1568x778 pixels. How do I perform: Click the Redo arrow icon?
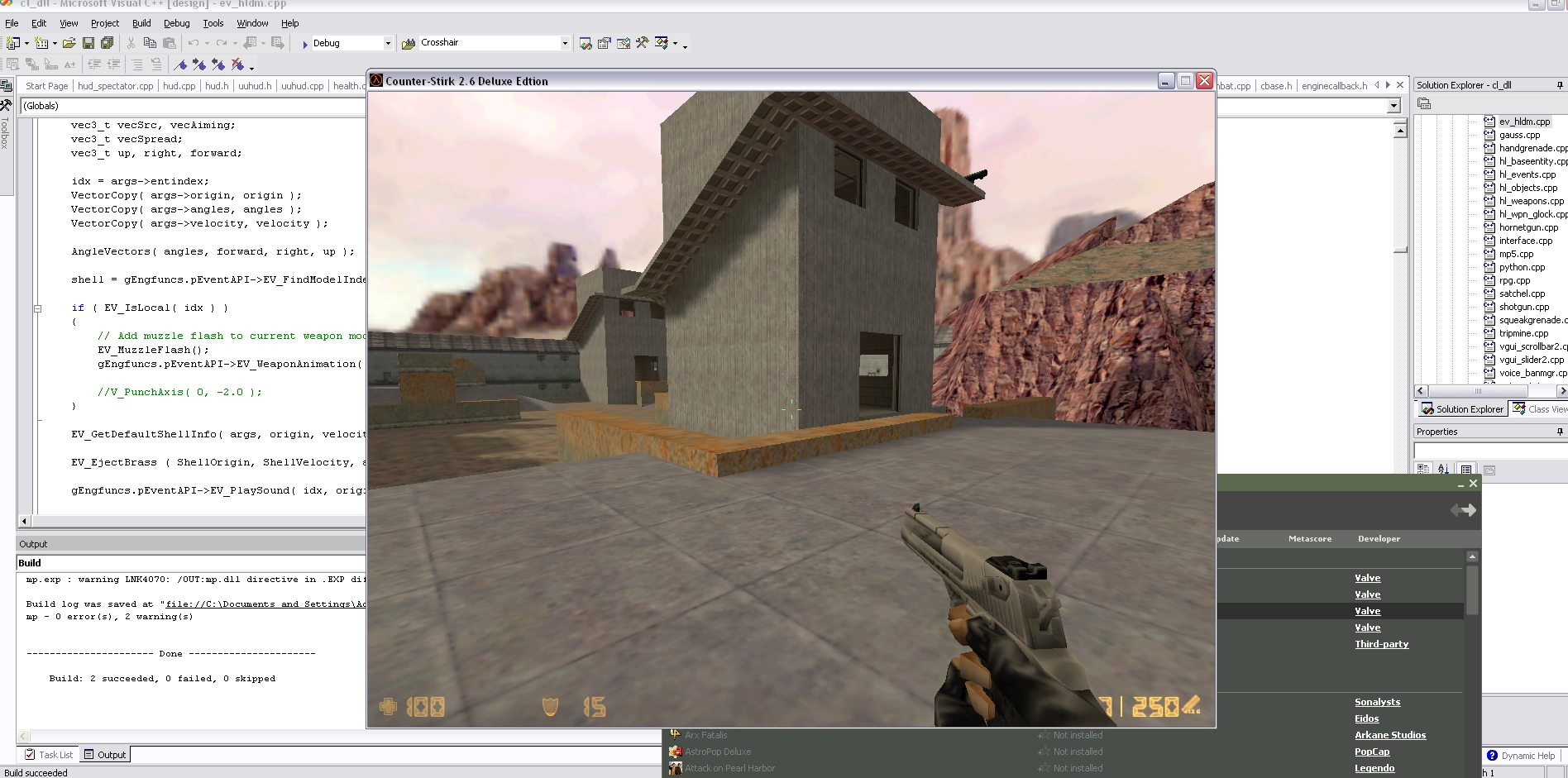[x=221, y=43]
